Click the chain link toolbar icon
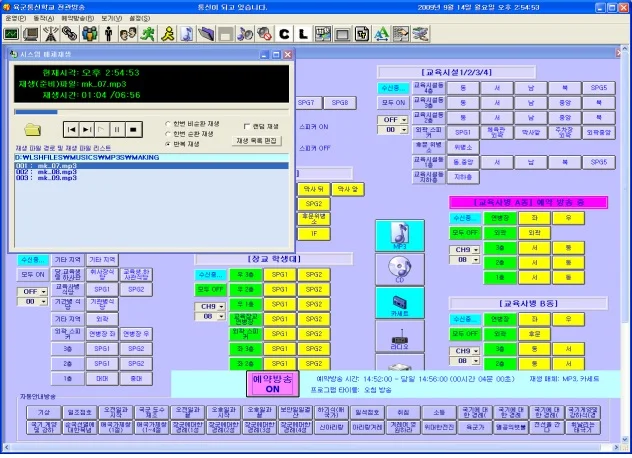Viewport: 632px width, 458px height. click(x=70, y=34)
